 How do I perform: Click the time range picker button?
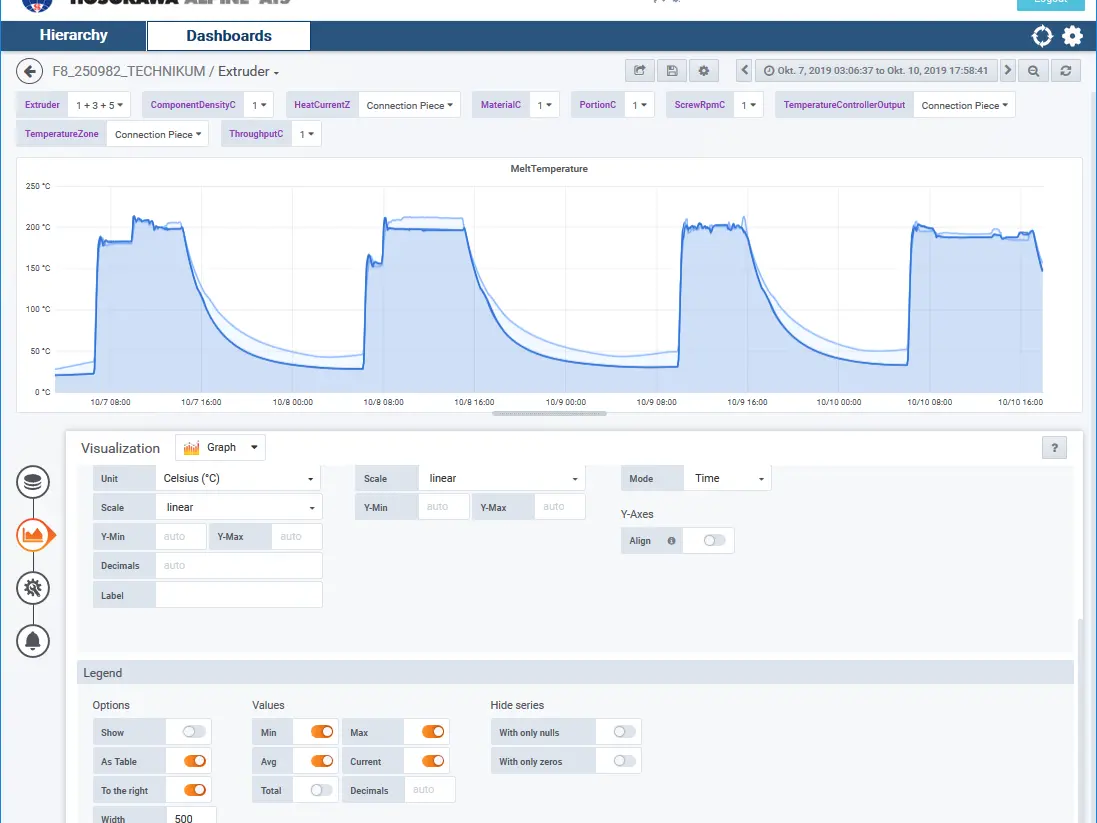pos(875,71)
